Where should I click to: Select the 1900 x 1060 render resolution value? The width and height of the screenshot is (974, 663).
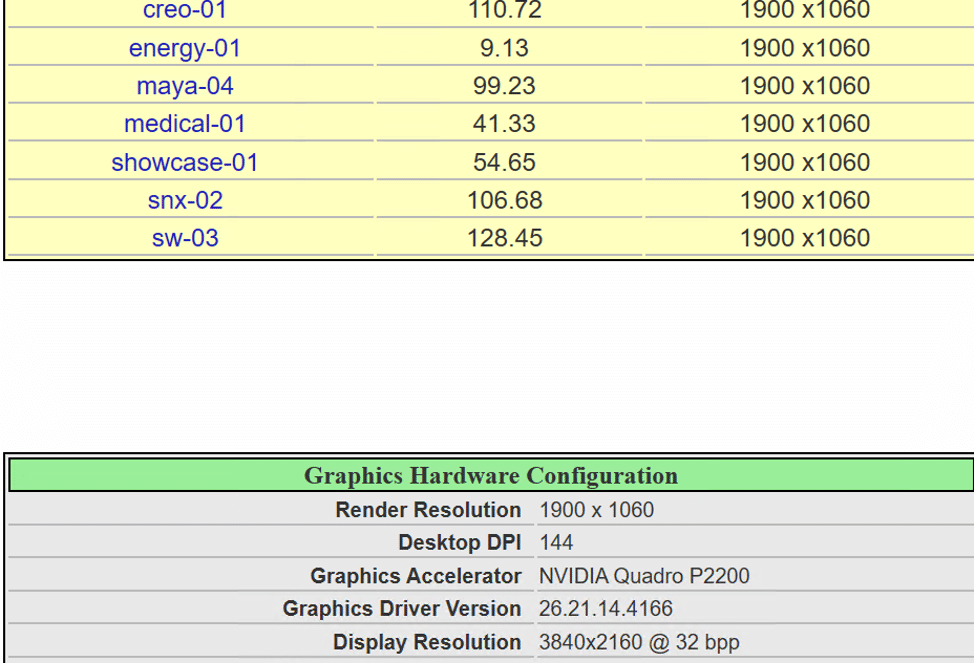click(596, 510)
